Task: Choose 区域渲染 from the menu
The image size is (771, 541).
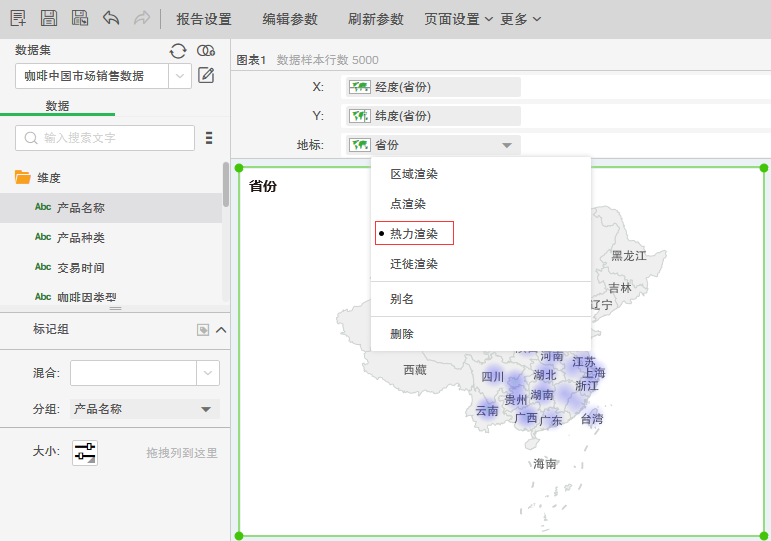Action: tap(414, 174)
